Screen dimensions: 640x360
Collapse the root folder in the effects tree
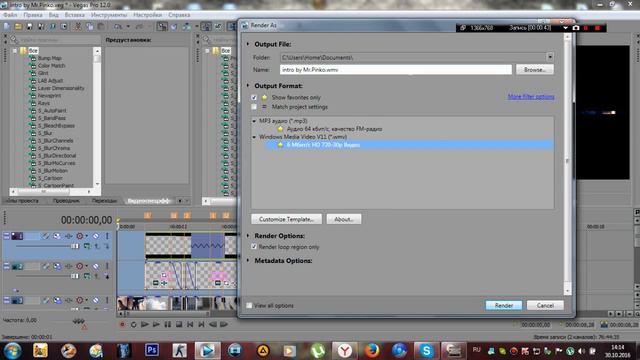(15, 51)
